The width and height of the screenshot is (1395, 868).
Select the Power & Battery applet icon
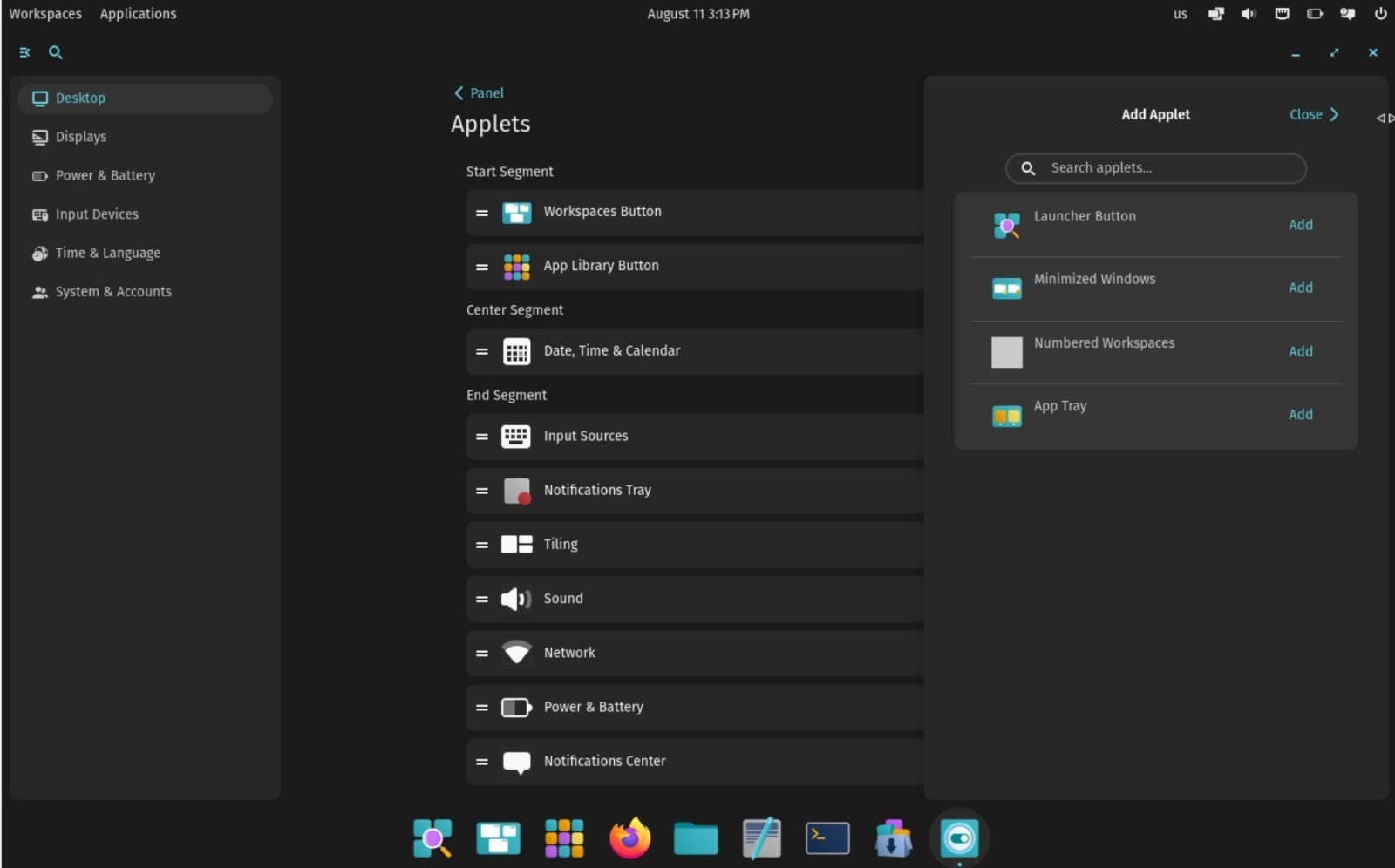pyautogui.click(x=516, y=707)
